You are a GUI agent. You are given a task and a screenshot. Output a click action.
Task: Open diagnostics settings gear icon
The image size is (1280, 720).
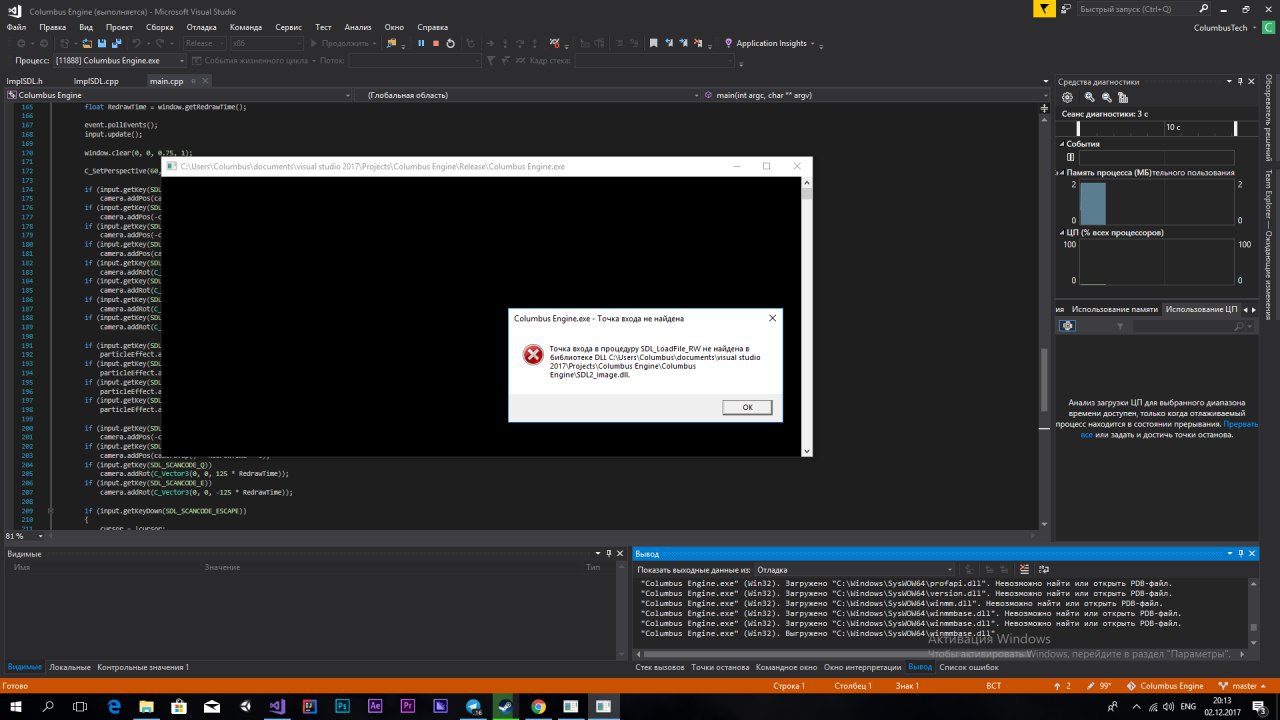pos(1067,97)
